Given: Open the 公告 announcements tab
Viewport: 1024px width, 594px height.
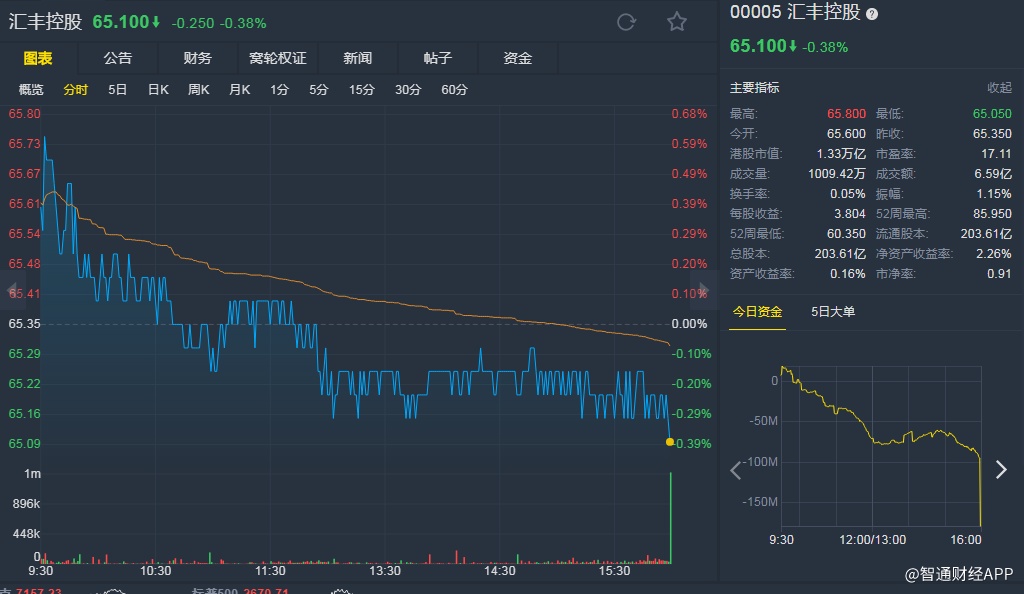Looking at the screenshot, I should (118, 58).
